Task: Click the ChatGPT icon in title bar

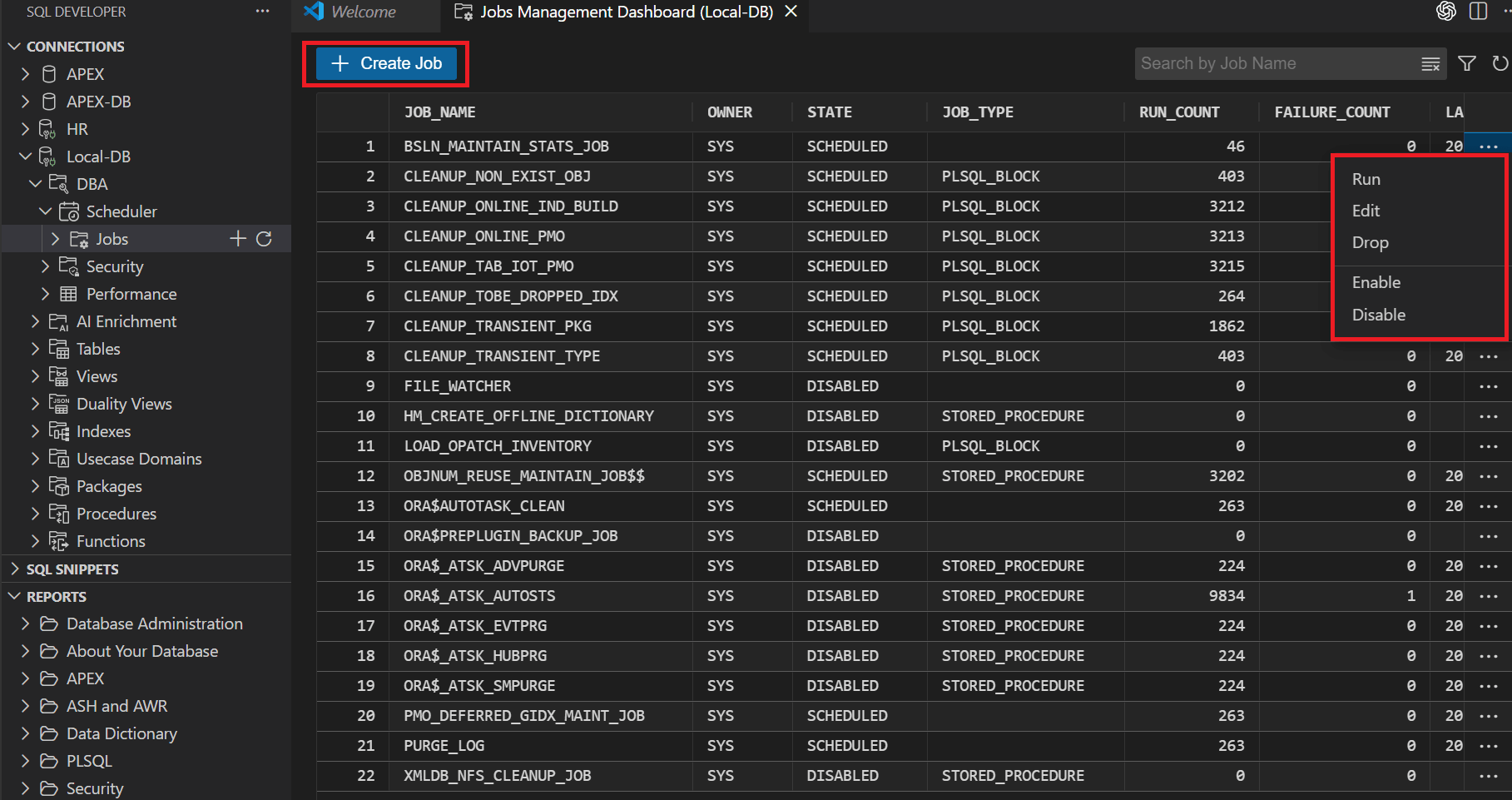Action: (1446, 11)
